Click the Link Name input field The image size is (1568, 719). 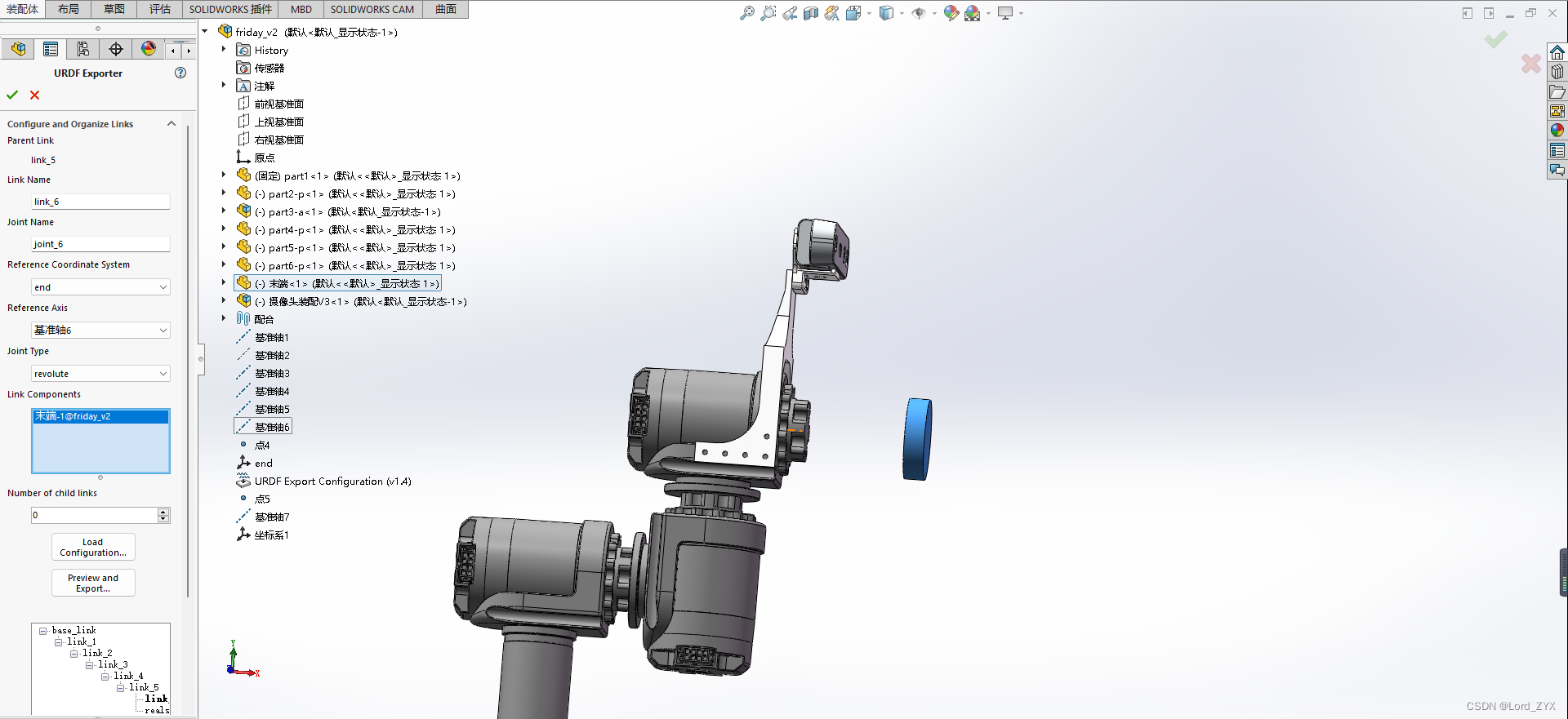click(100, 202)
